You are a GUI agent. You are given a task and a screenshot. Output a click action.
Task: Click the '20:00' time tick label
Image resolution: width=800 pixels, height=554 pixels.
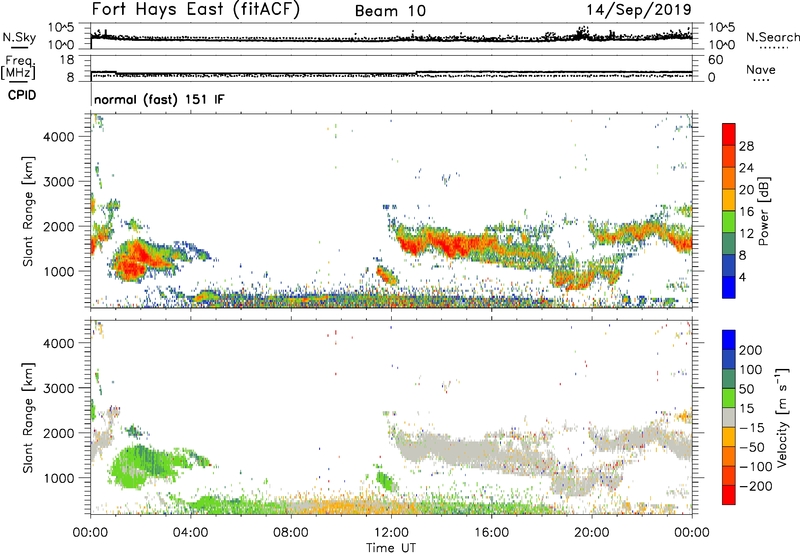click(x=592, y=533)
